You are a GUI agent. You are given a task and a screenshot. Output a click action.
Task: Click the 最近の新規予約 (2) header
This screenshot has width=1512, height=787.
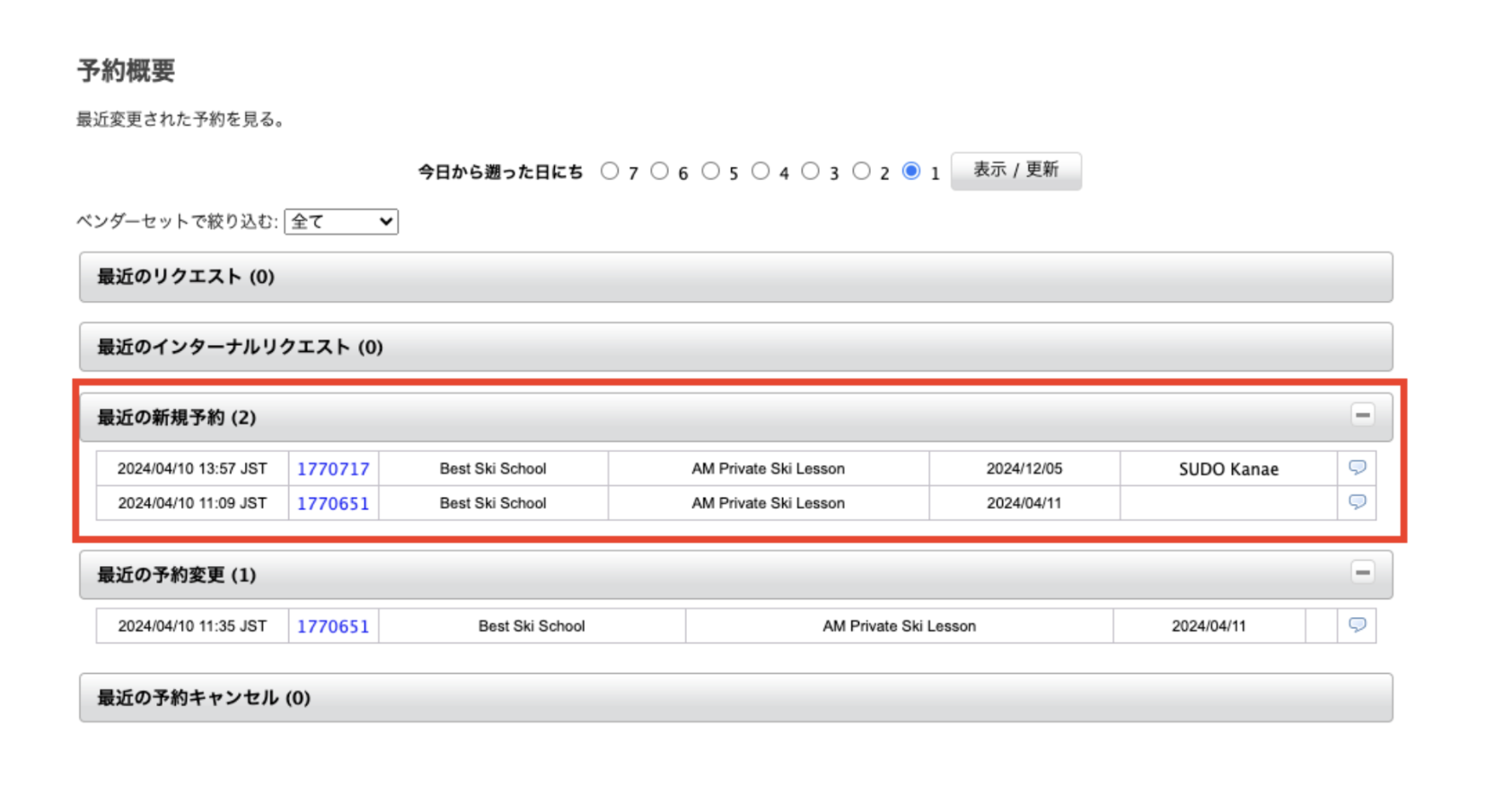click(177, 418)
